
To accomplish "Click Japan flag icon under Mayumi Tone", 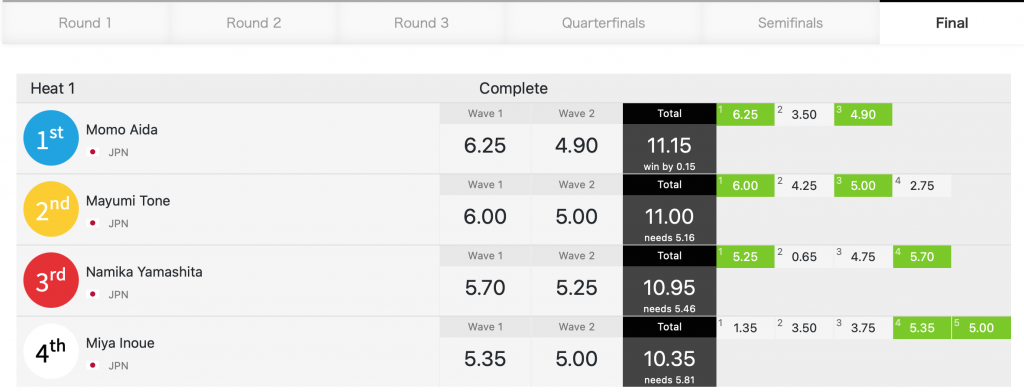I will 93,223.
